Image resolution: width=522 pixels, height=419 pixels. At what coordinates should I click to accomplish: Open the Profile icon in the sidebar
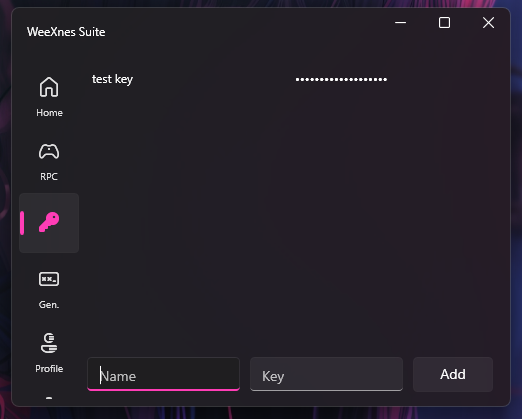click(49, 343)
